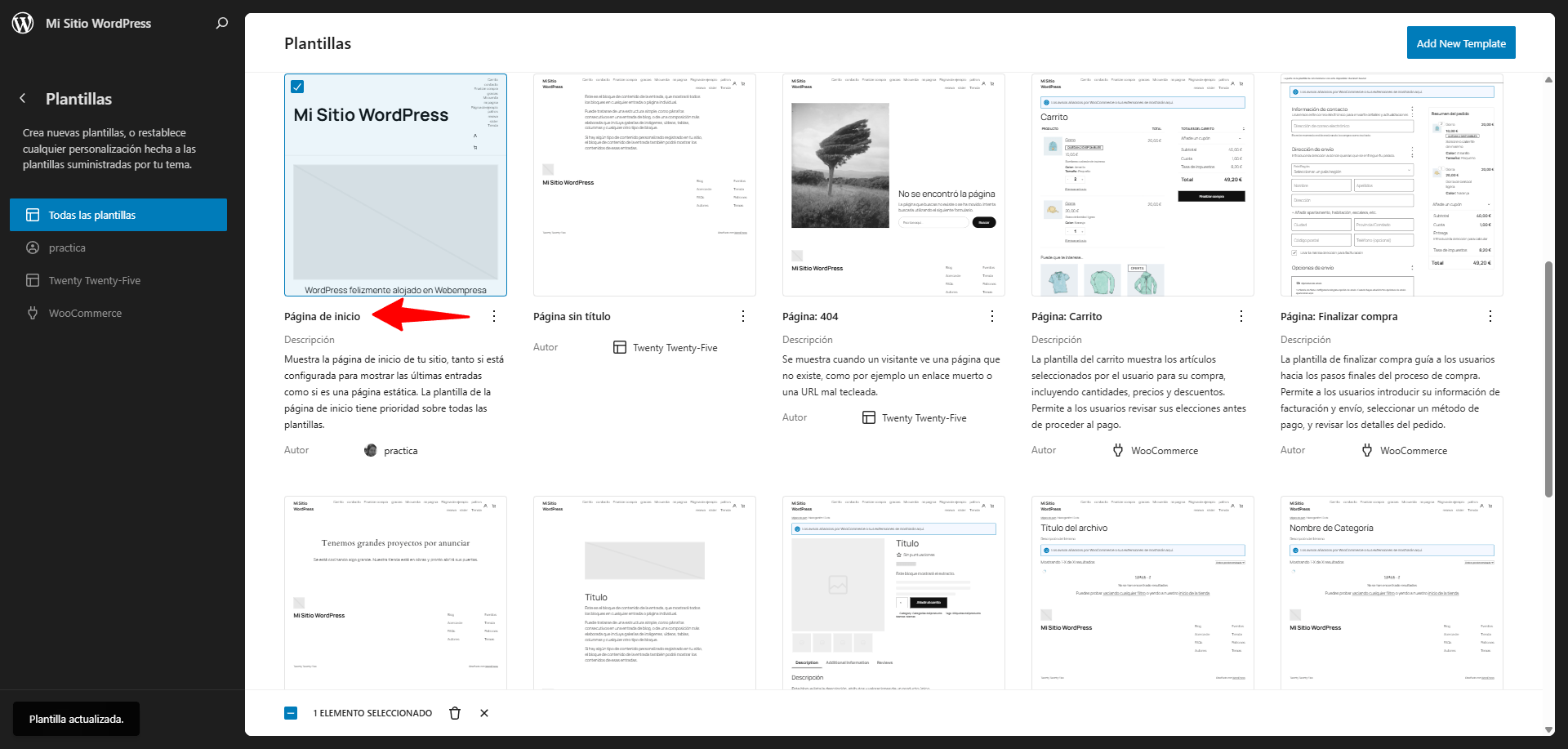The image size is (1568, 749).
Task: Click Twenty Twenty-Five author icon under Página: 404
Action: (869, 417)
